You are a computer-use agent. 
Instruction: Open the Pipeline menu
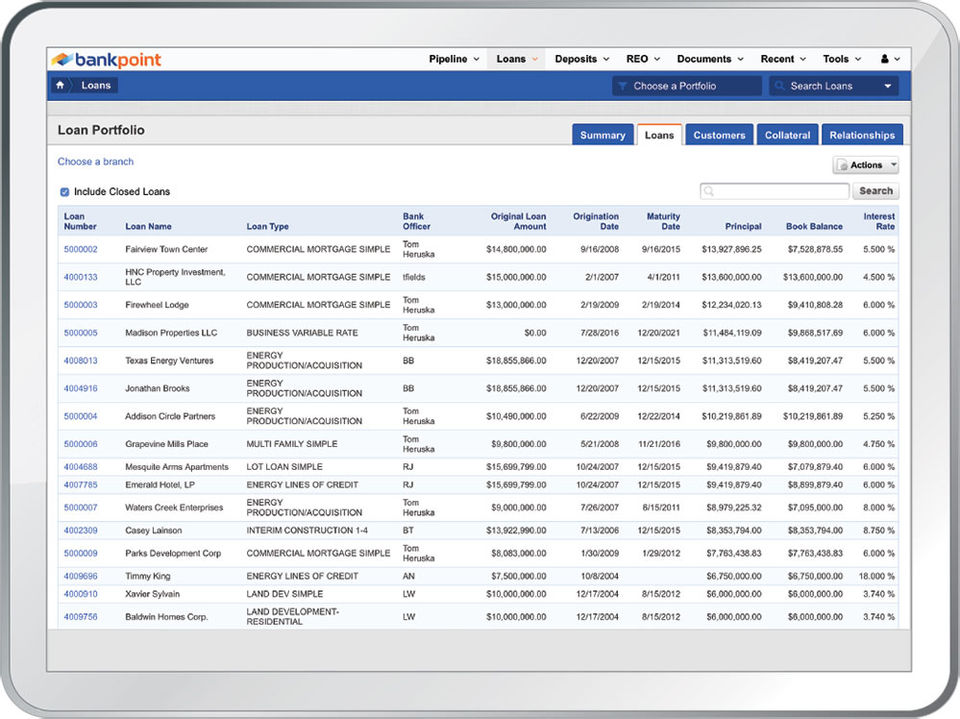pos(454,59)
